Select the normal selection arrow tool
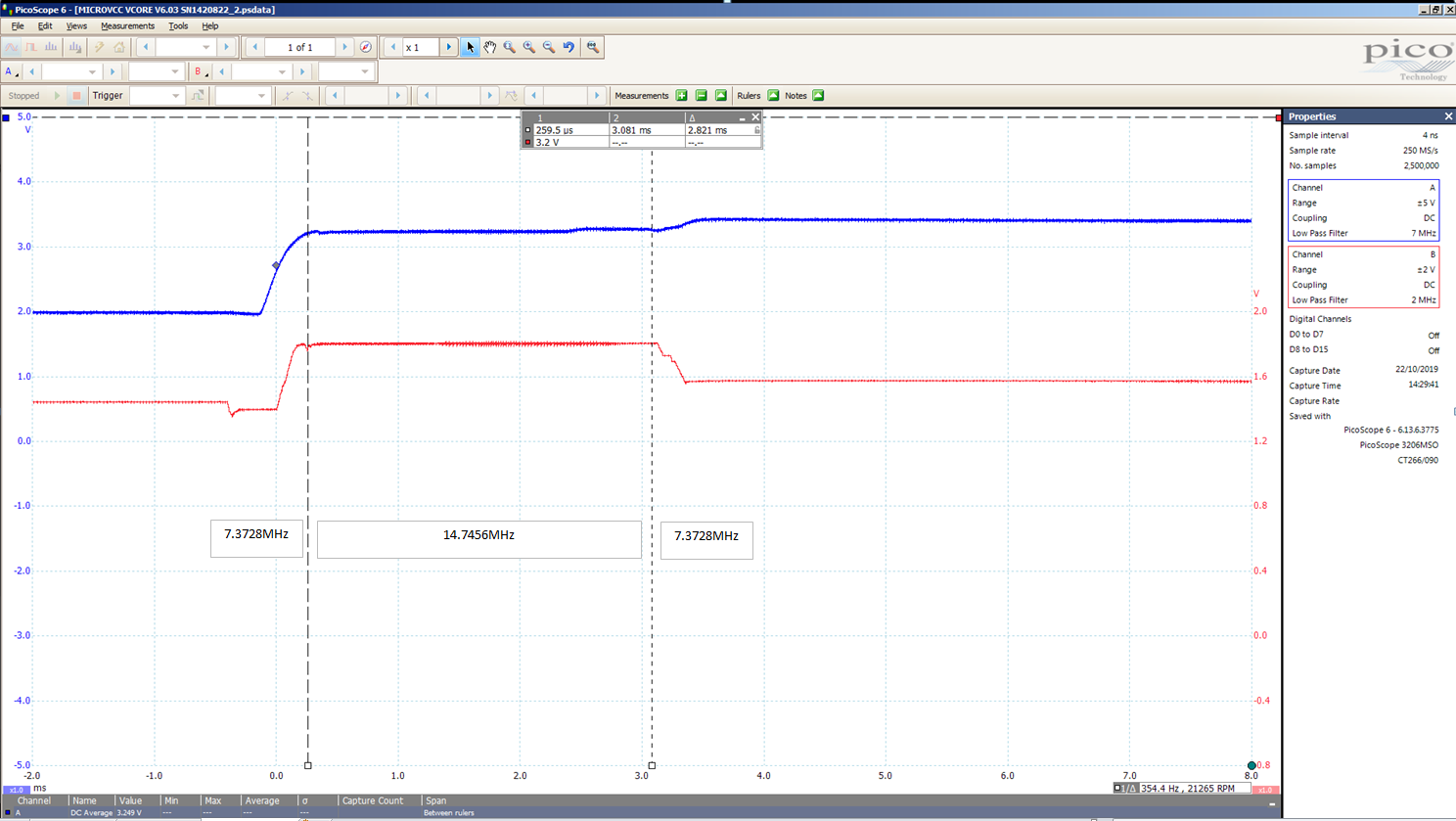1456x821 pixels. tap(471, 46)
